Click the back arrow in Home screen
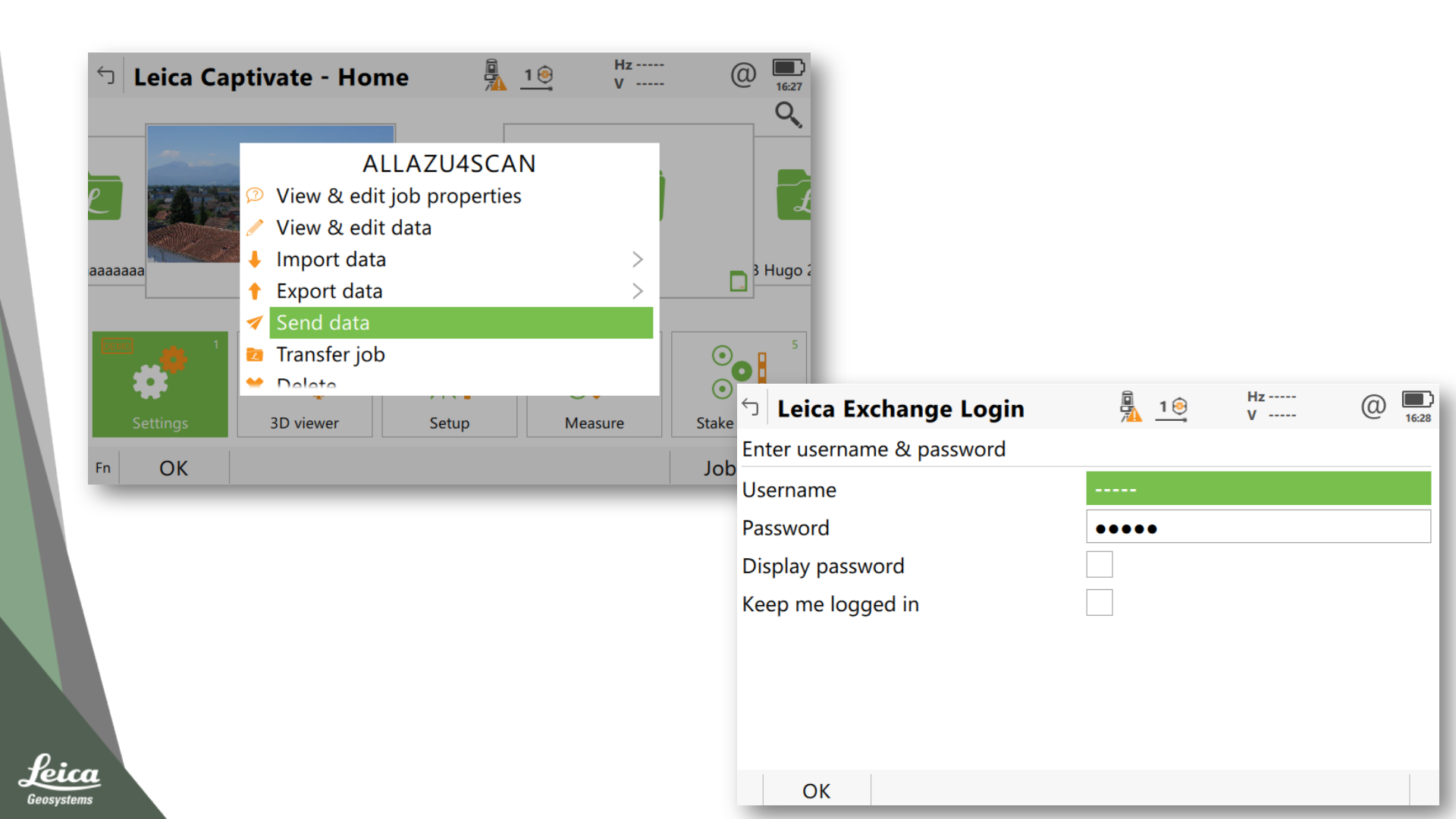The width and height of the screenshot is (1456, 819). point(106,76)
